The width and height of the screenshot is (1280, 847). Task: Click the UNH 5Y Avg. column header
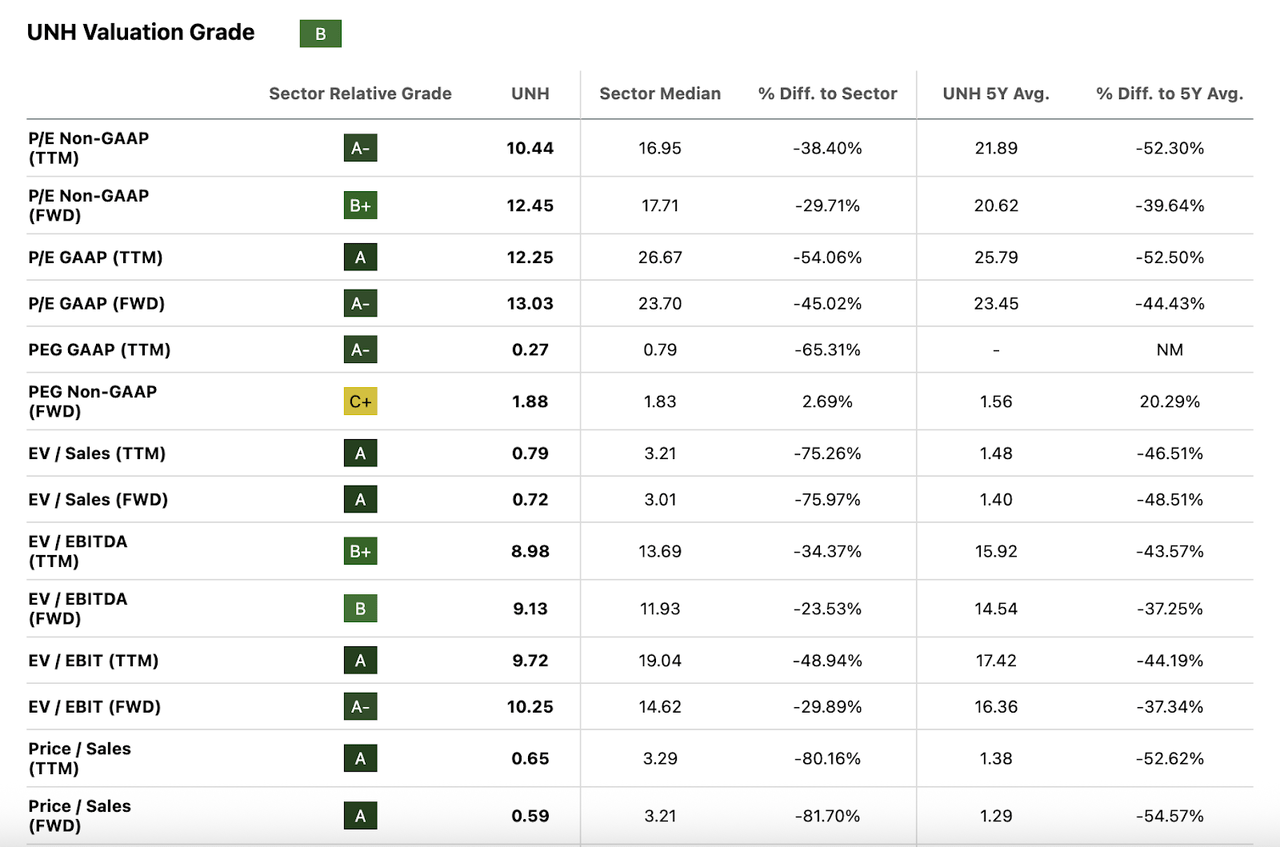click(x=996, y=94)
